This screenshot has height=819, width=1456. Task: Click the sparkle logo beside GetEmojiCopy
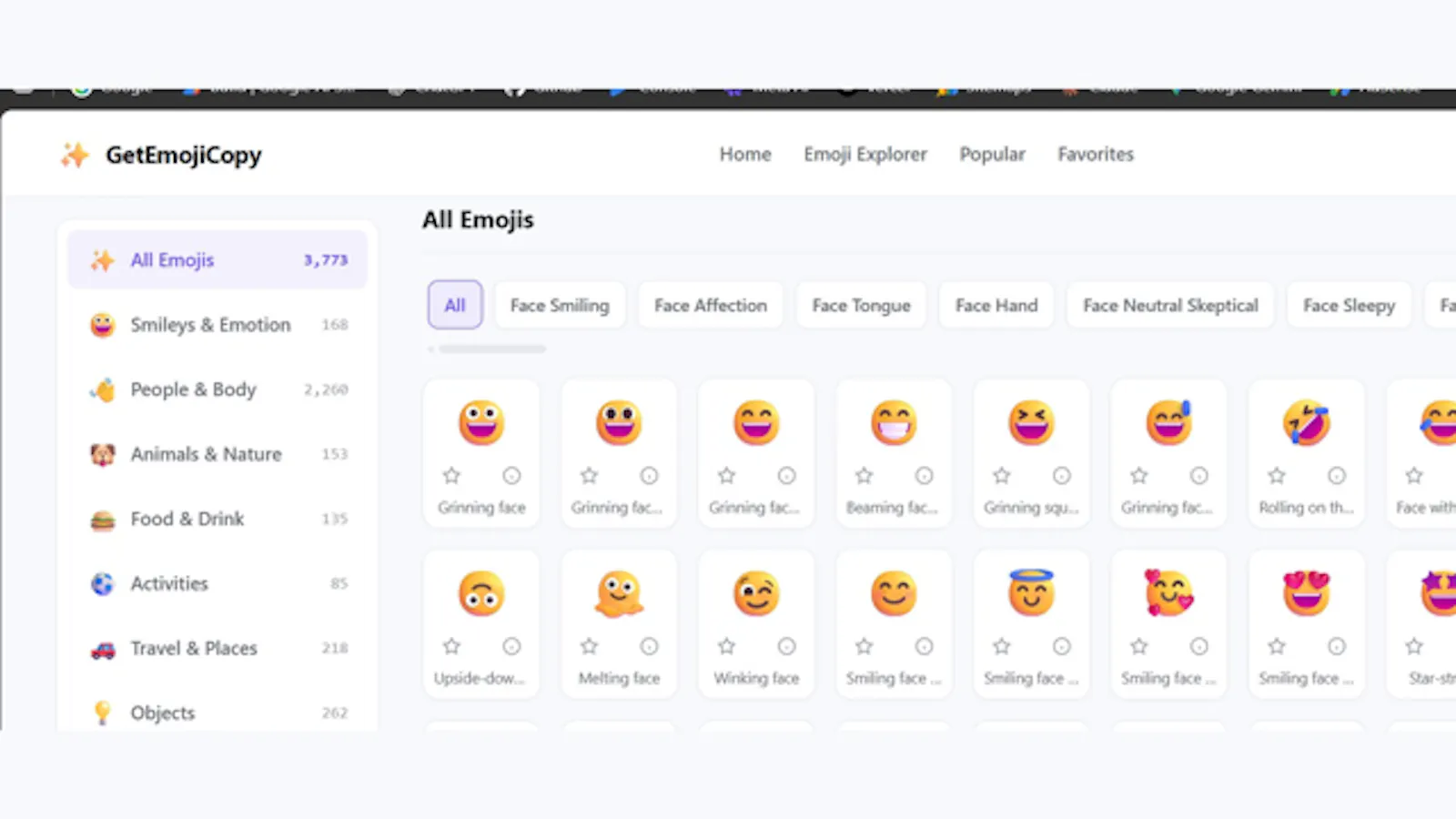(x=75, y=155)
